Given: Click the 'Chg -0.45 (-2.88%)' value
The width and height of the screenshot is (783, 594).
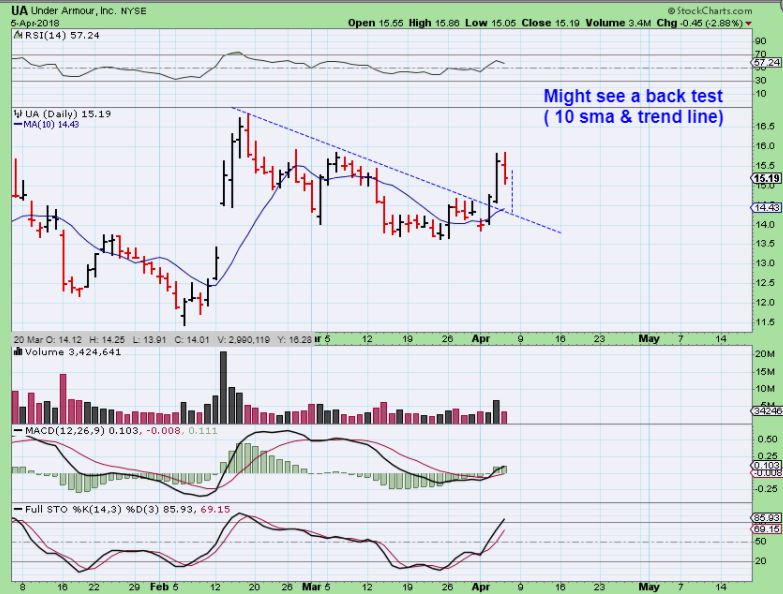Looking at the screenshot, I should 700,23.
